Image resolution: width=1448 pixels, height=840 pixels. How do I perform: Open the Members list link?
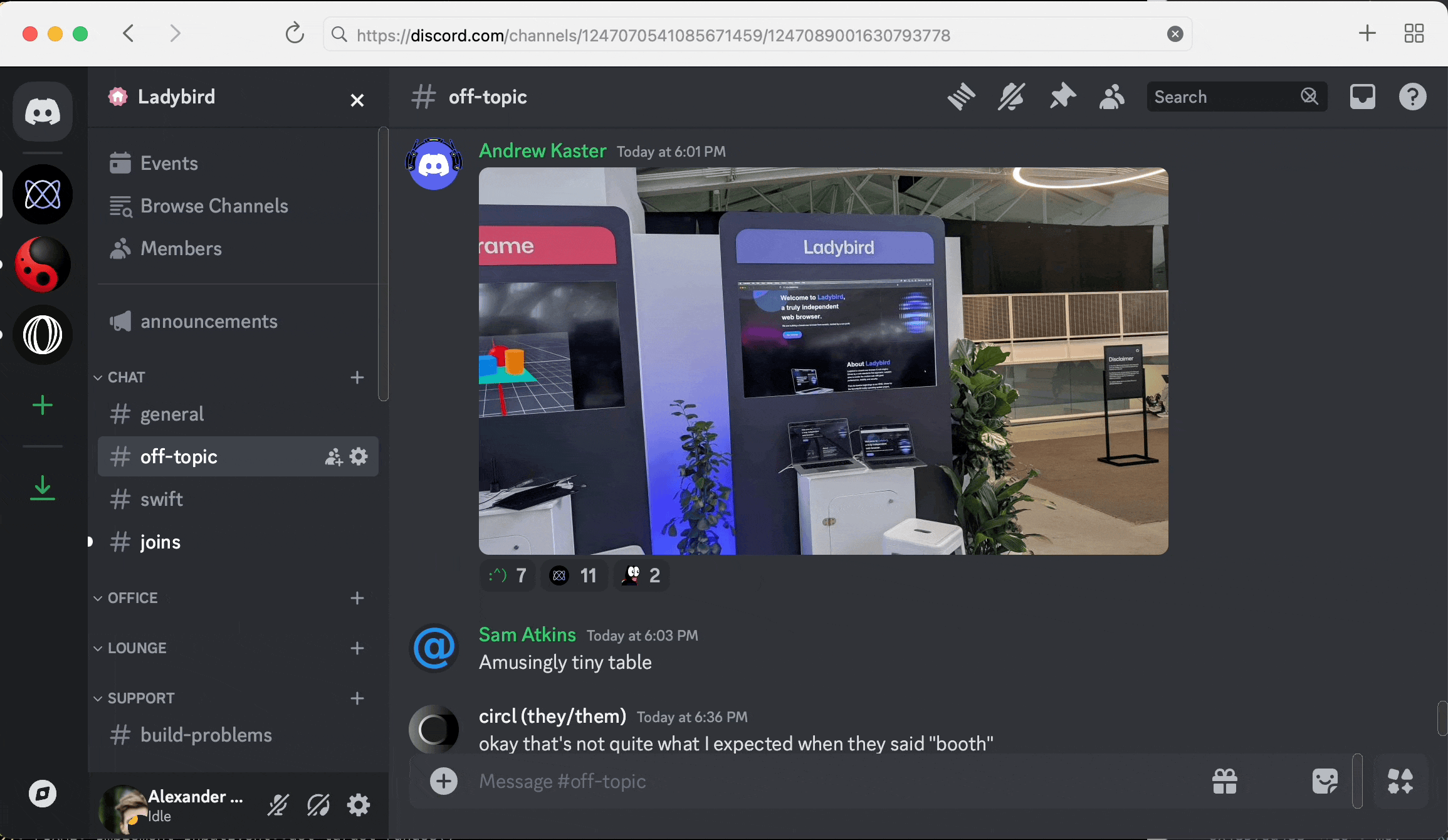click(x=181, y=248)
